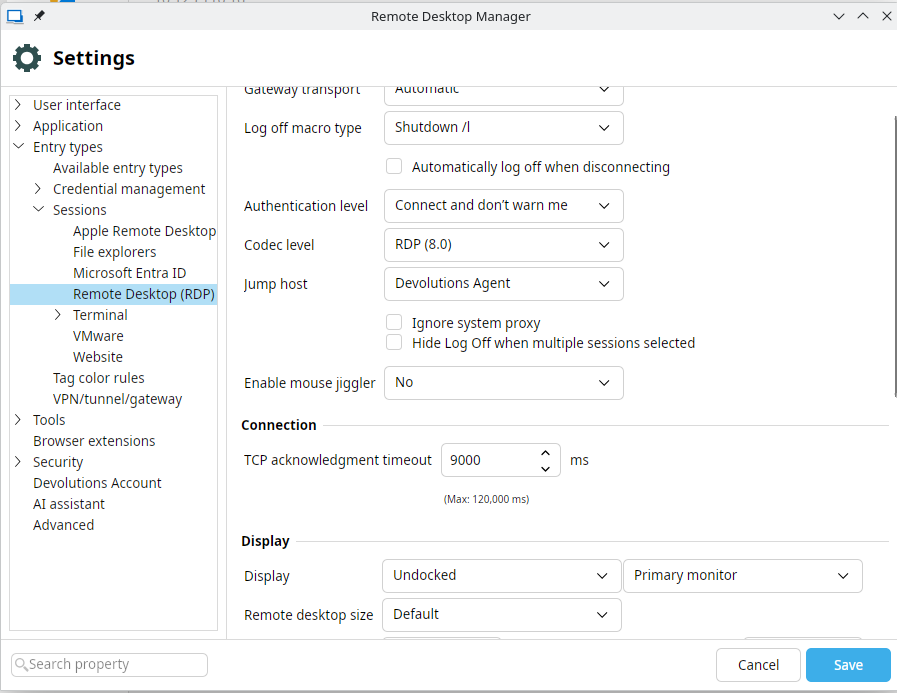
Task: Click the settings panel vertical scrollbar
Action: [x=895, y=256]
